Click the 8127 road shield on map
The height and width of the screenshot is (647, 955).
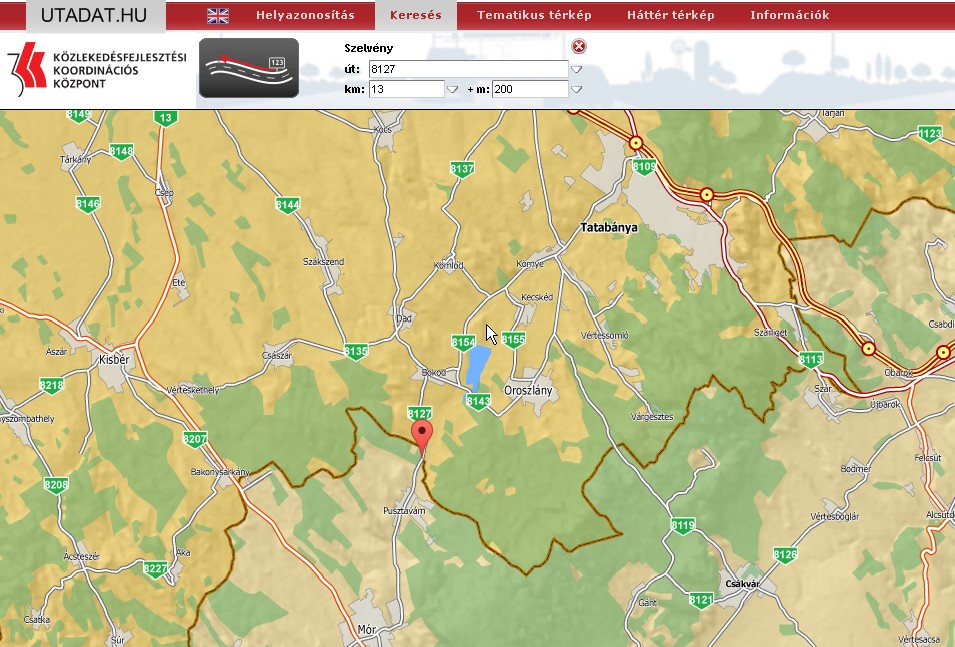420,414
